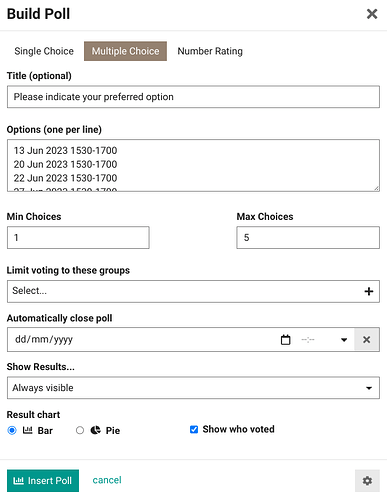
Task: Click the Insert Poll button
Action: tap(43, 481)
